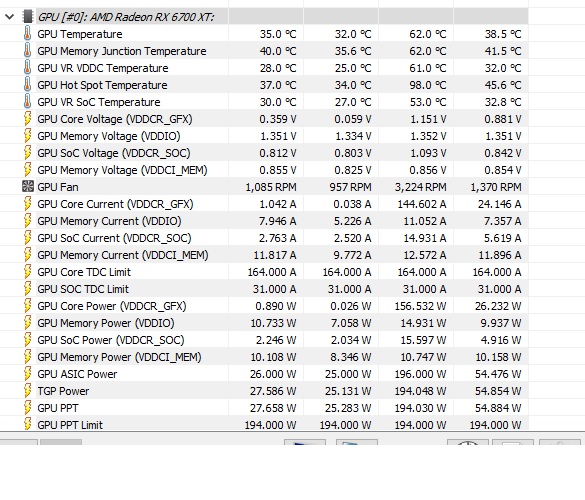Click lightning icon for GPU ASIC Power
This screenshot has width=585, height=500.
point(27,374)
